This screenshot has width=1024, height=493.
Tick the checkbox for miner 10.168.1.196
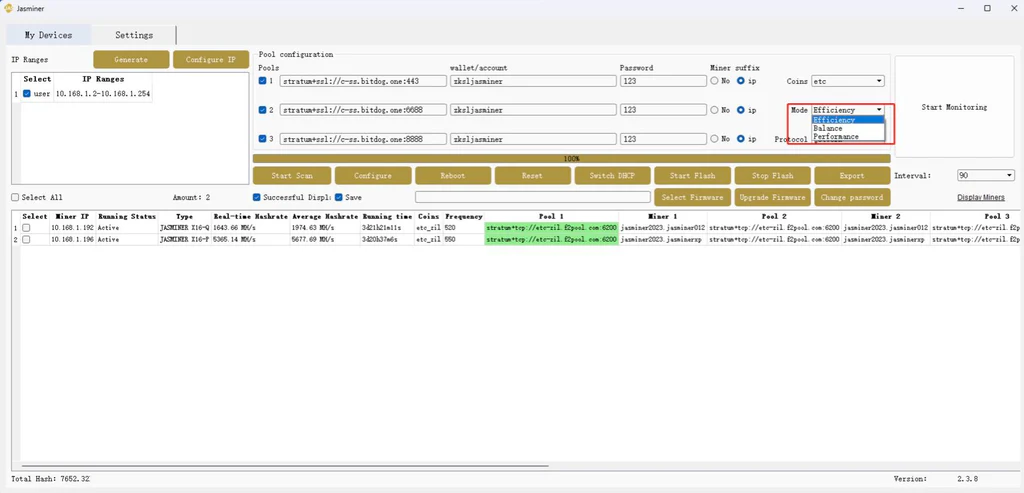(x=26, y=240)
